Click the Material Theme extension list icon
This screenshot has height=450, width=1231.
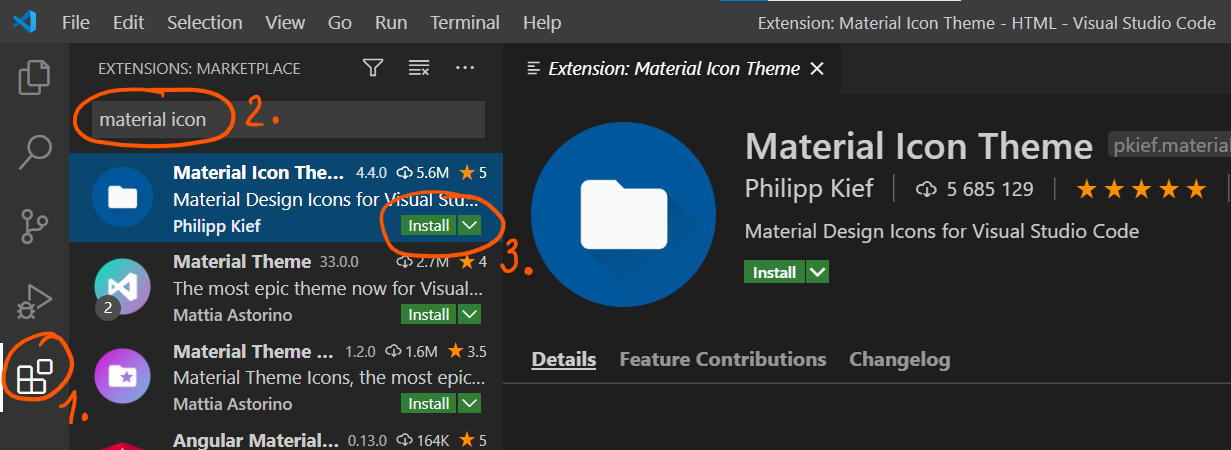tap(122, 287)
